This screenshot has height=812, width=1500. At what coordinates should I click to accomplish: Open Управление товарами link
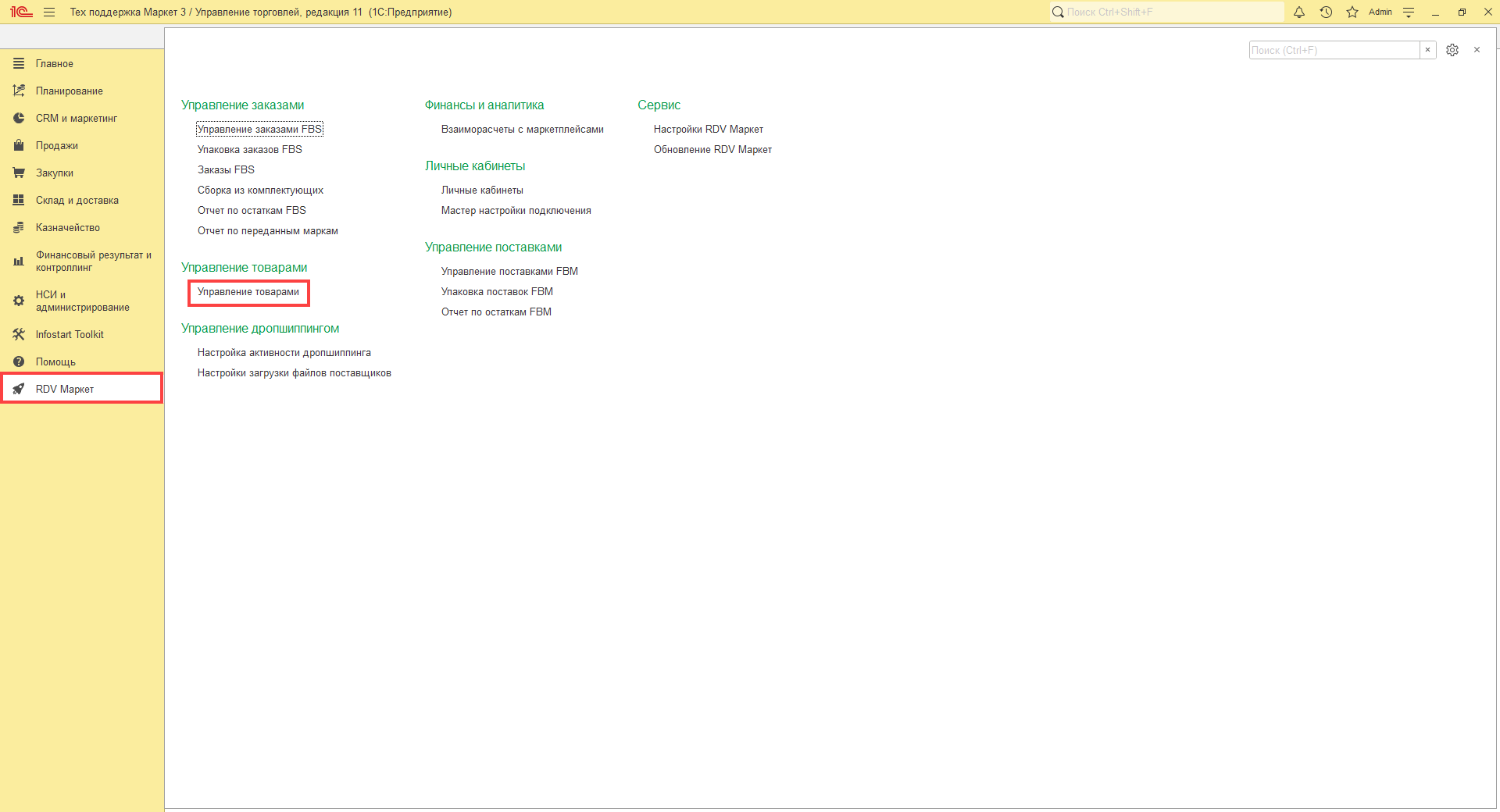[x=248, y=291]
